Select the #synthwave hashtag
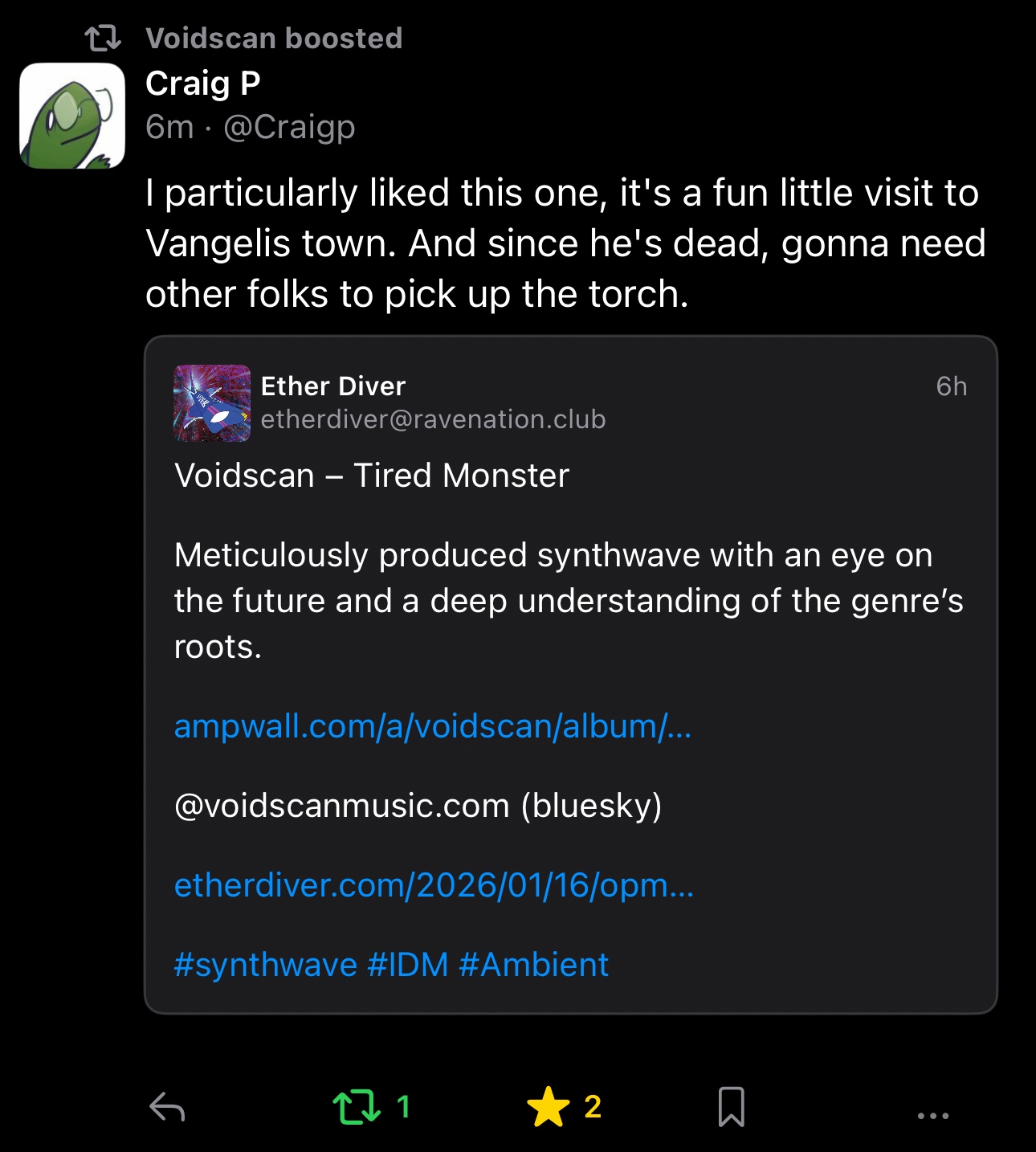The width and height of the screenshot is (1036, 1152). (x=265, y=965)
